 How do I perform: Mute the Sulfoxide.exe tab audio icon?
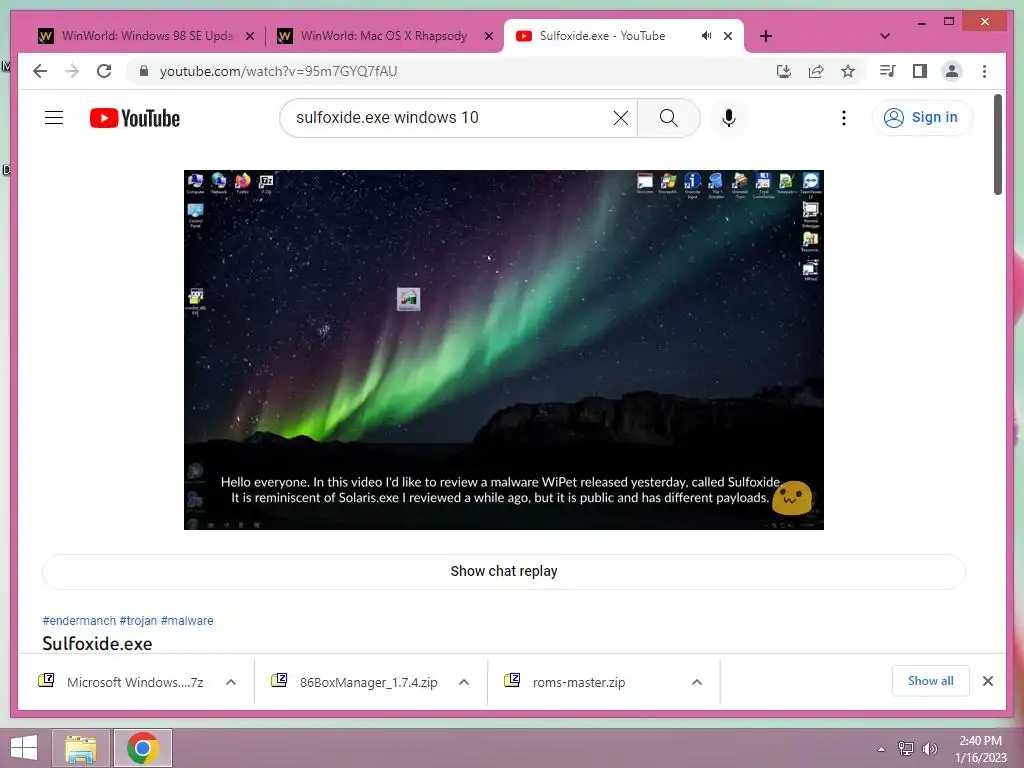pos(706,36)
